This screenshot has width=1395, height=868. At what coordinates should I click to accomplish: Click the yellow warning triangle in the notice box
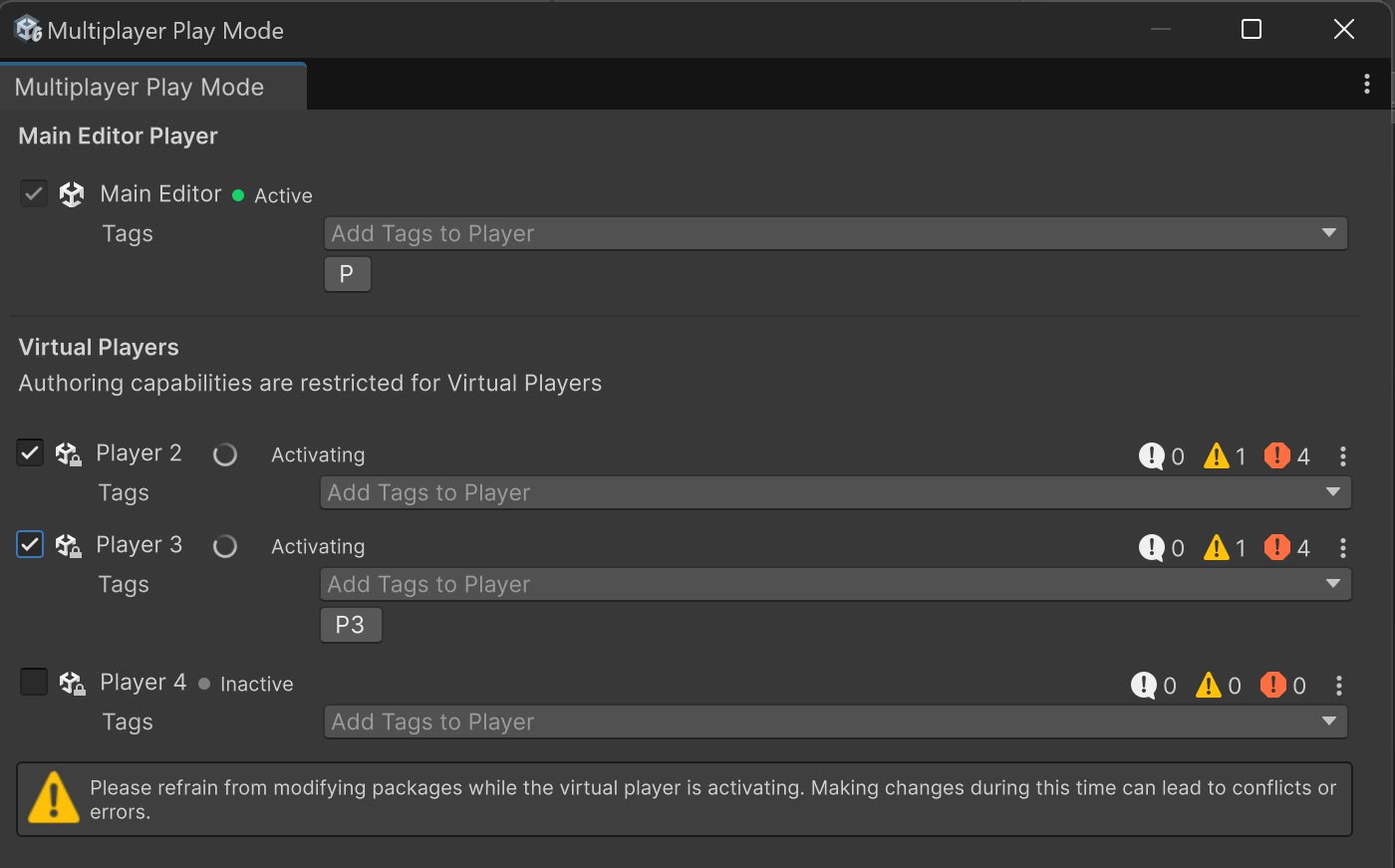pos(53,798)
